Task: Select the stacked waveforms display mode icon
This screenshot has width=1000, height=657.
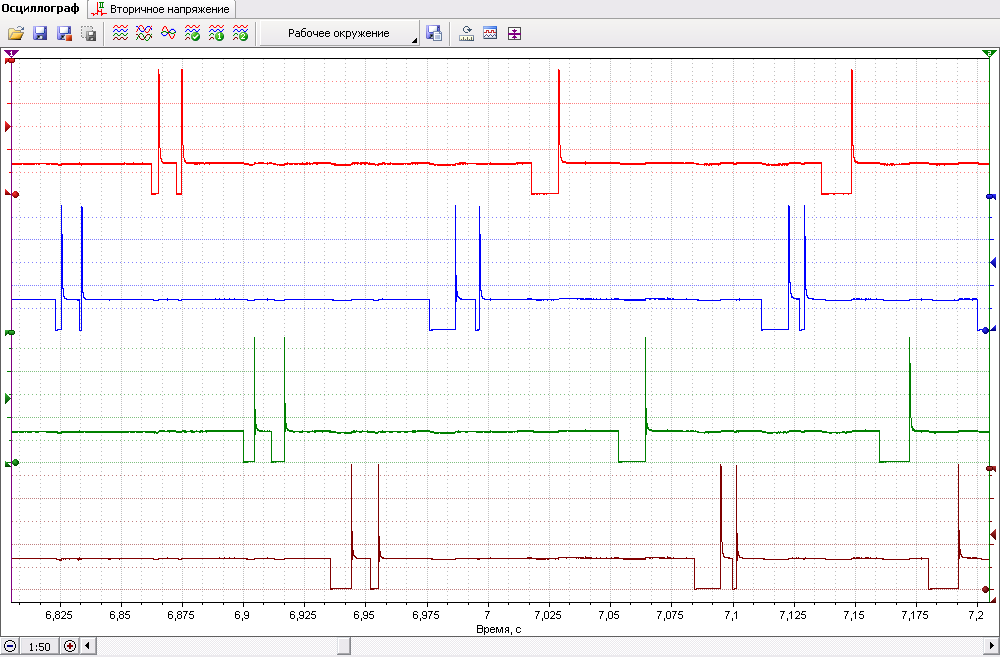Action: (121, 34)
